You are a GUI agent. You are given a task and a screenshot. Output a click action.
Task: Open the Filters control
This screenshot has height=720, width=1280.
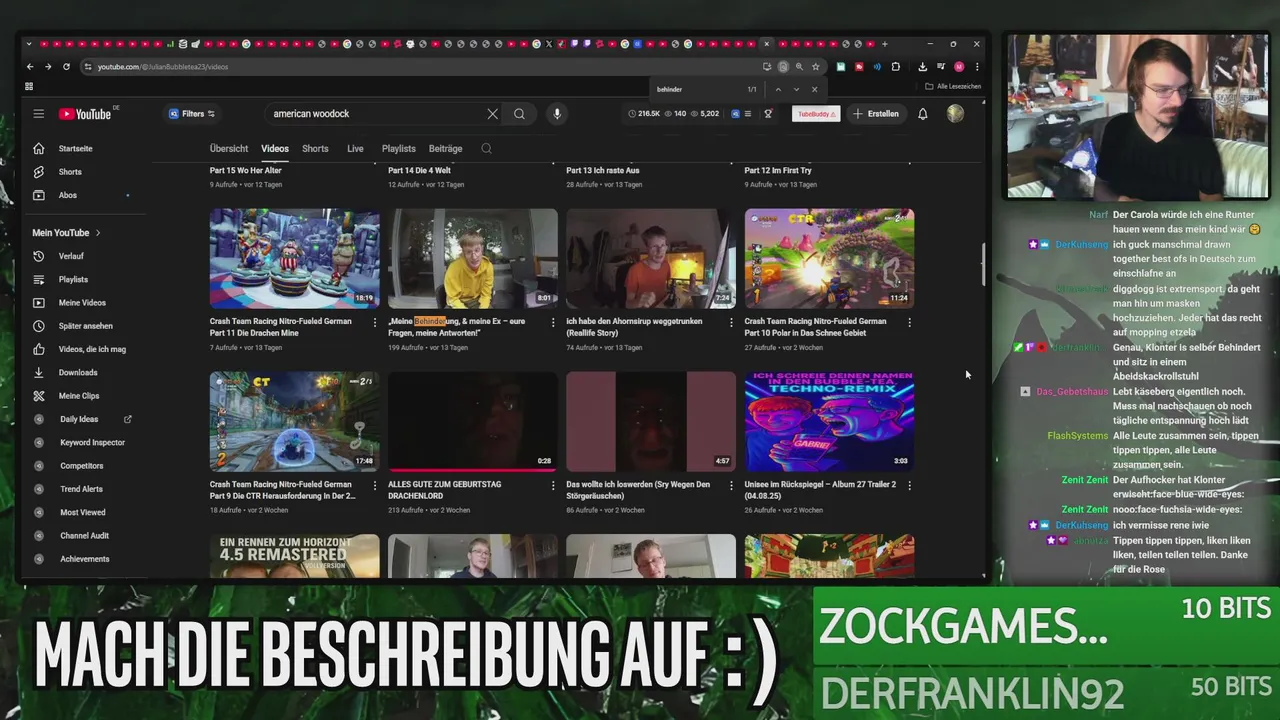192,114
